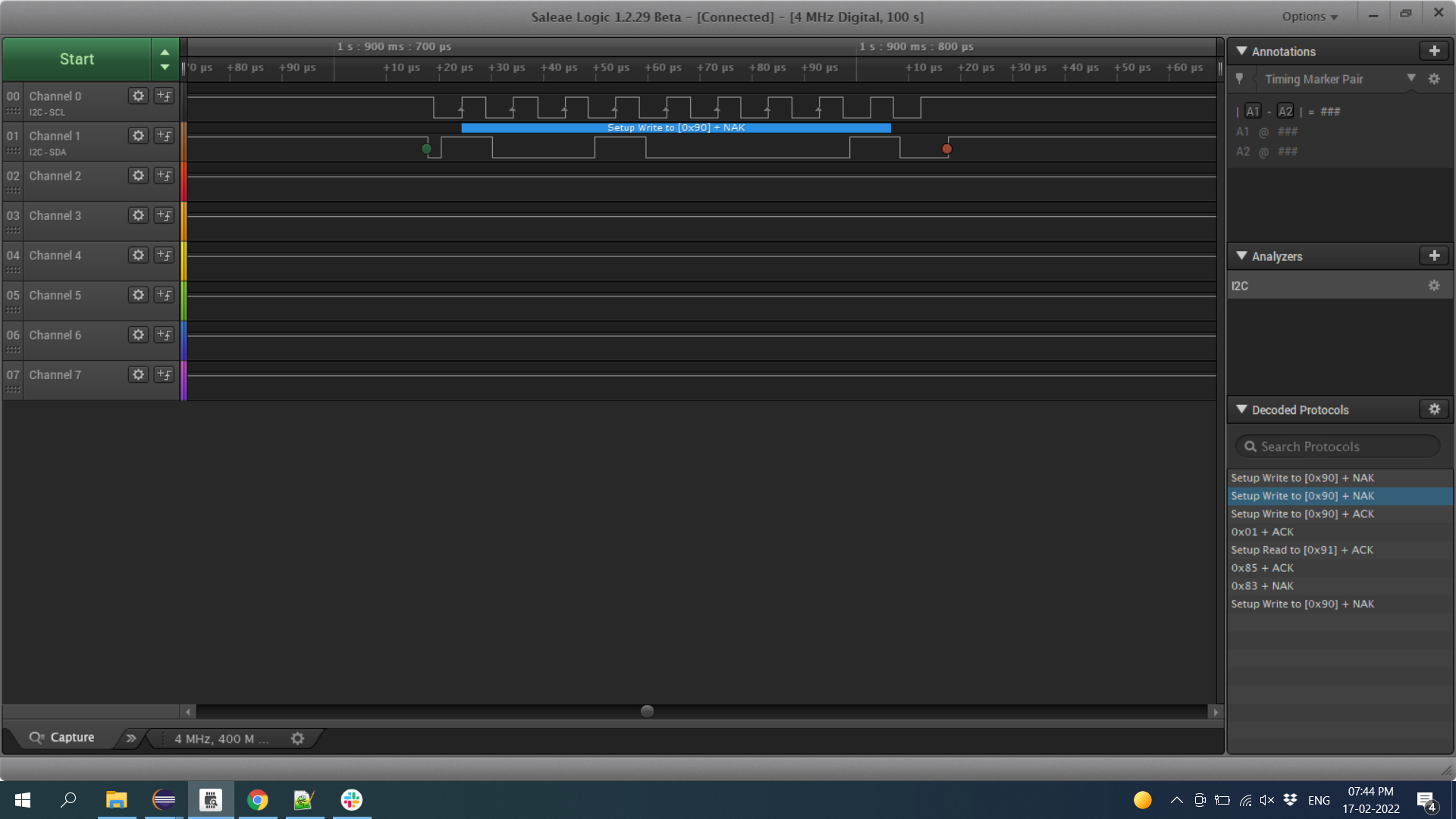Open Windows taskbar search
1456x819 pixels.
68,800
